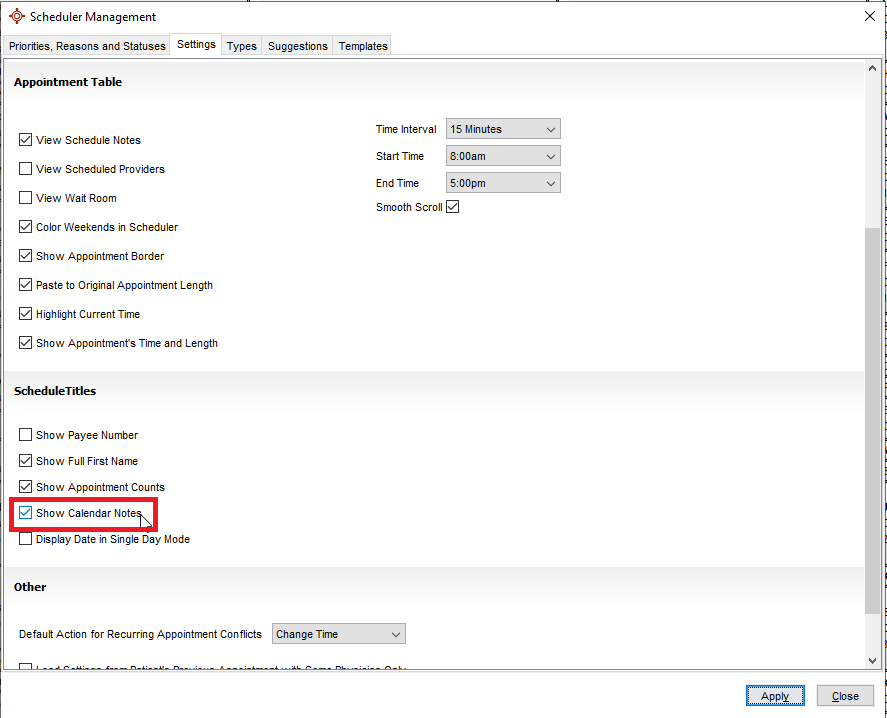Click the Scheduler Management app icon
The width and height of the screenshot is (887, 718).
coord(16,17)
